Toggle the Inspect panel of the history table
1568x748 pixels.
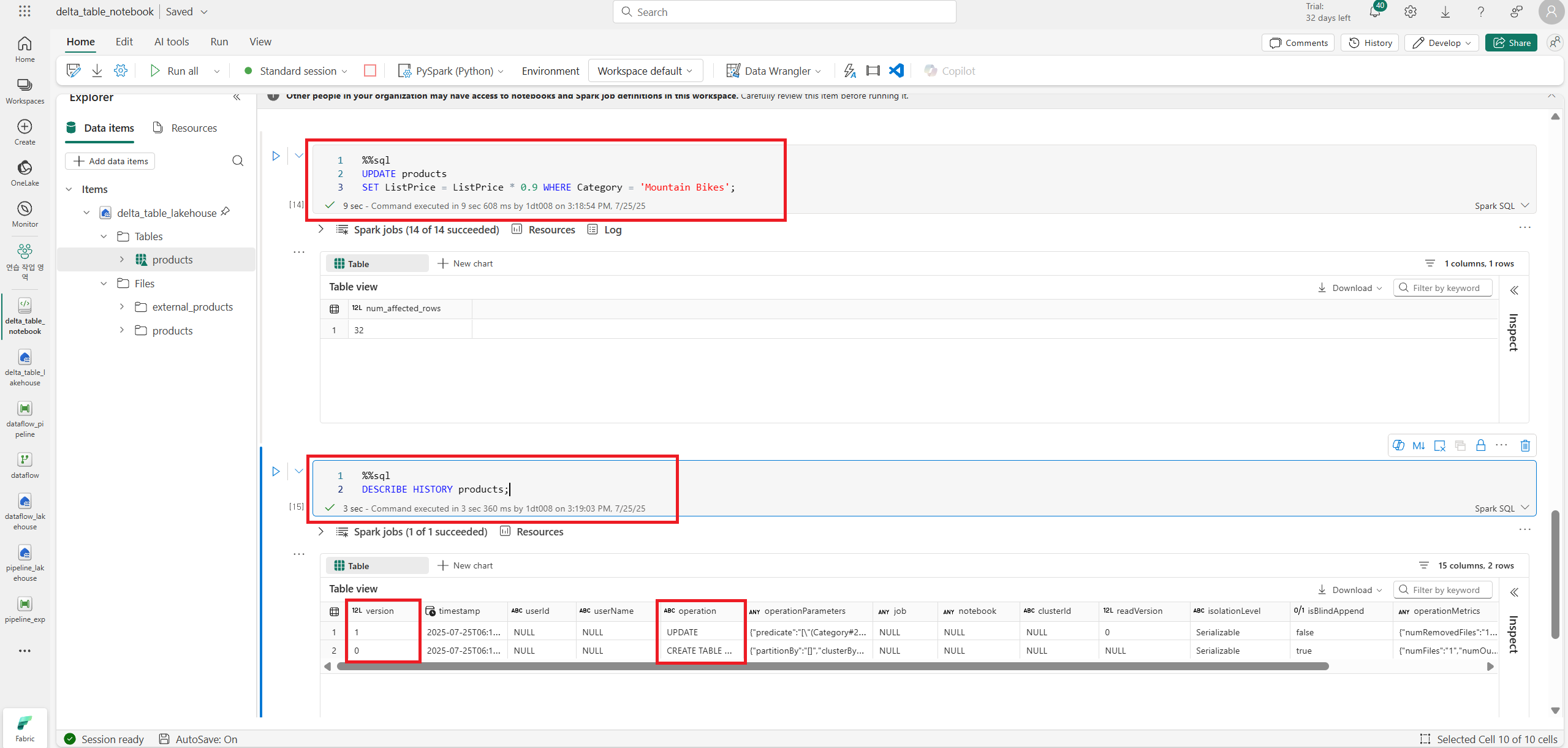coord(1514,592)
